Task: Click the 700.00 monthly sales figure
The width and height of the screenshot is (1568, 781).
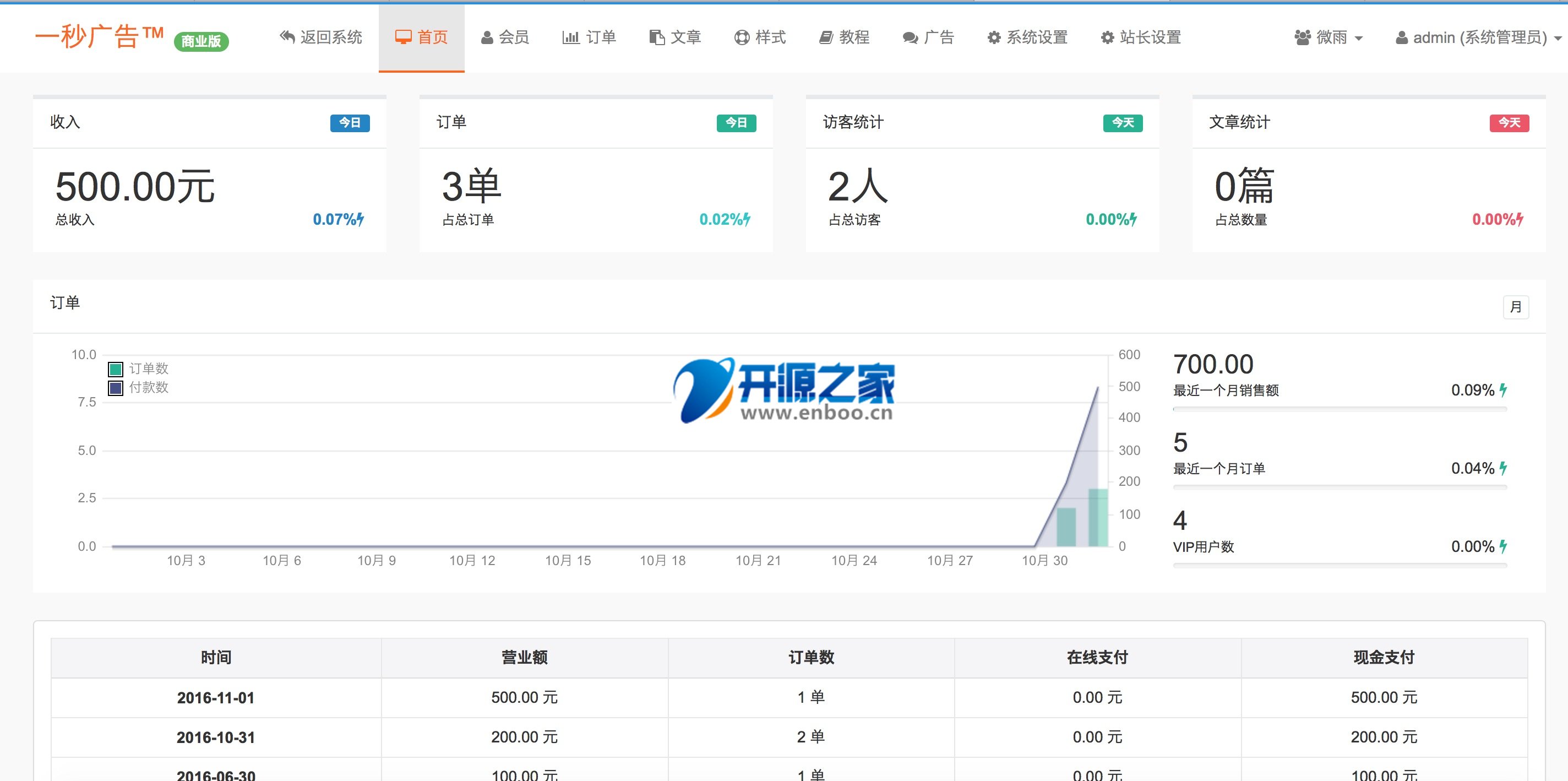Action: coord(1213,364)
